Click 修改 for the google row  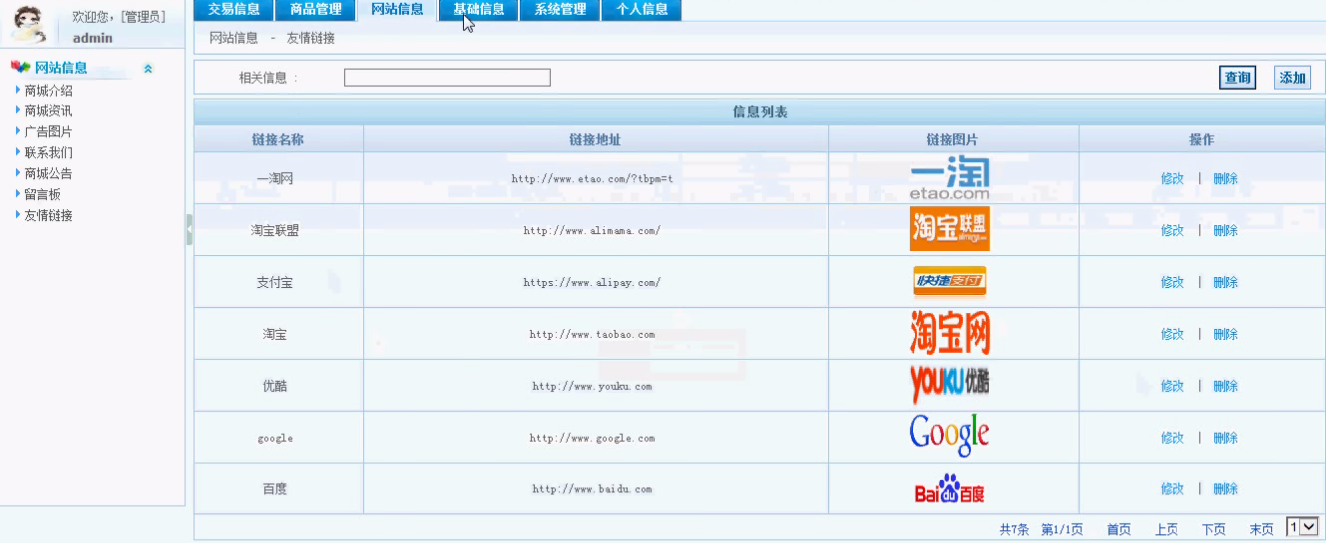click(1172, 438)
